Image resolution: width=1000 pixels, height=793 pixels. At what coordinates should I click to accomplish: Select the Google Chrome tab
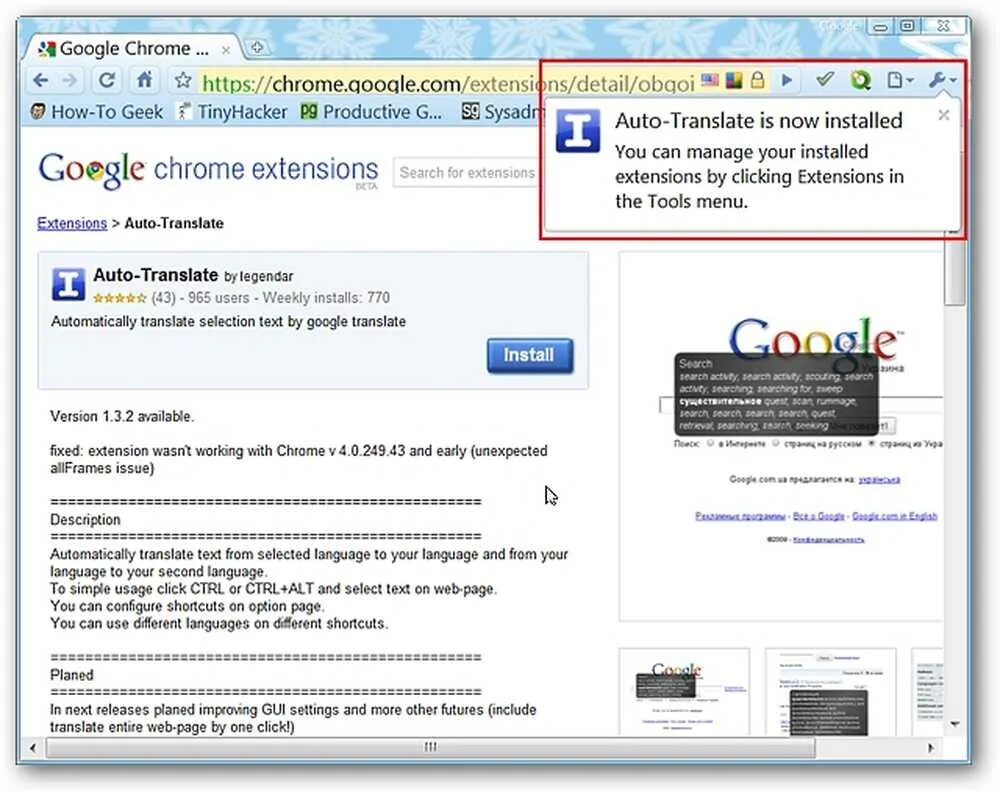point(133,48)
